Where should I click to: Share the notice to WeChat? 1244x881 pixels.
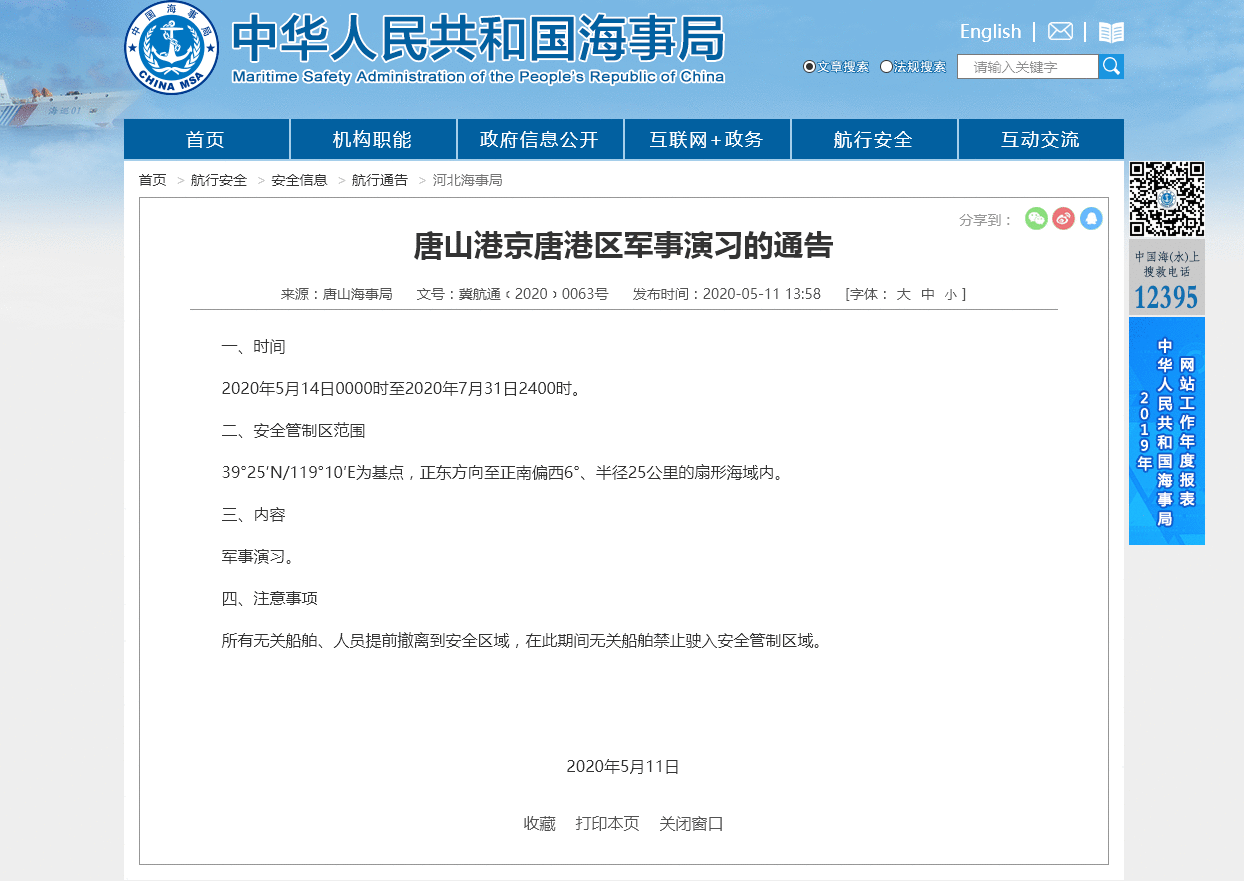(1037, 218)
